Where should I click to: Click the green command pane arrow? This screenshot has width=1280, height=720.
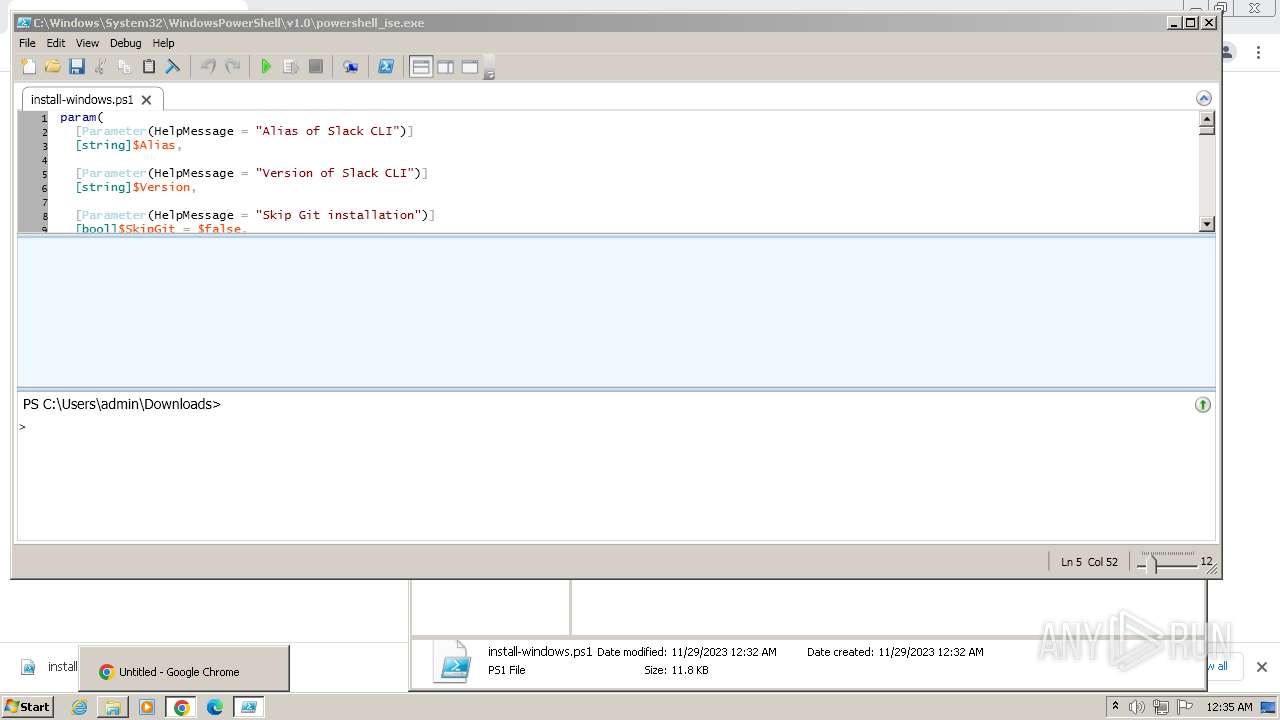(x=1203, y=405)
